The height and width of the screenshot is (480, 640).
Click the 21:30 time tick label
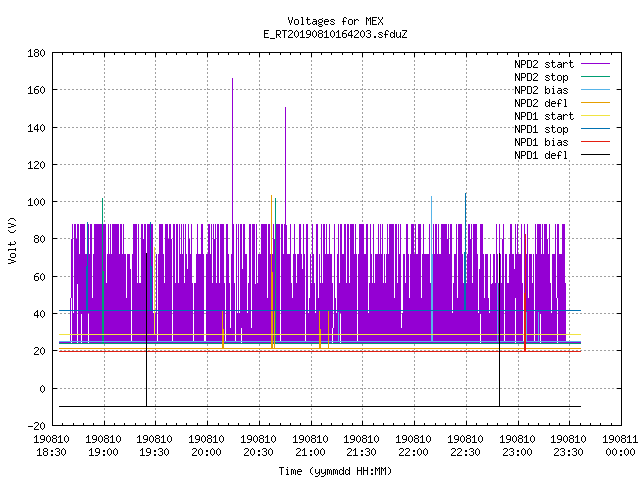click(362, 446)
